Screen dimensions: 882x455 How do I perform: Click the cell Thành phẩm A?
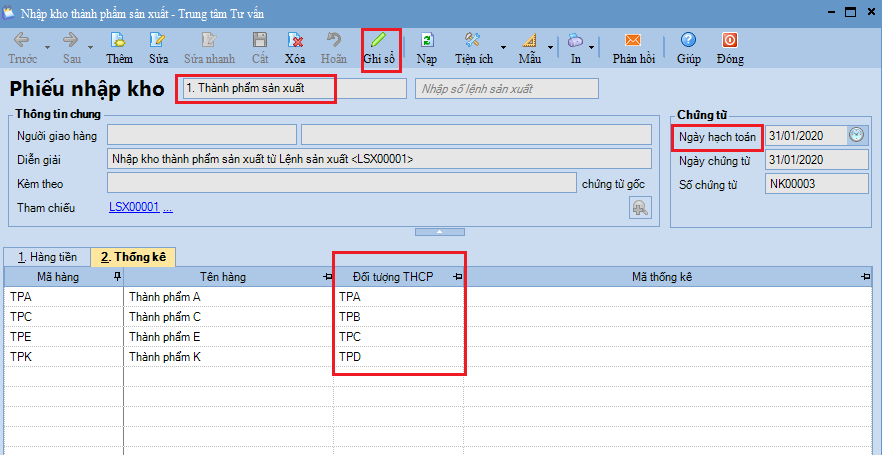coord(229,297)
